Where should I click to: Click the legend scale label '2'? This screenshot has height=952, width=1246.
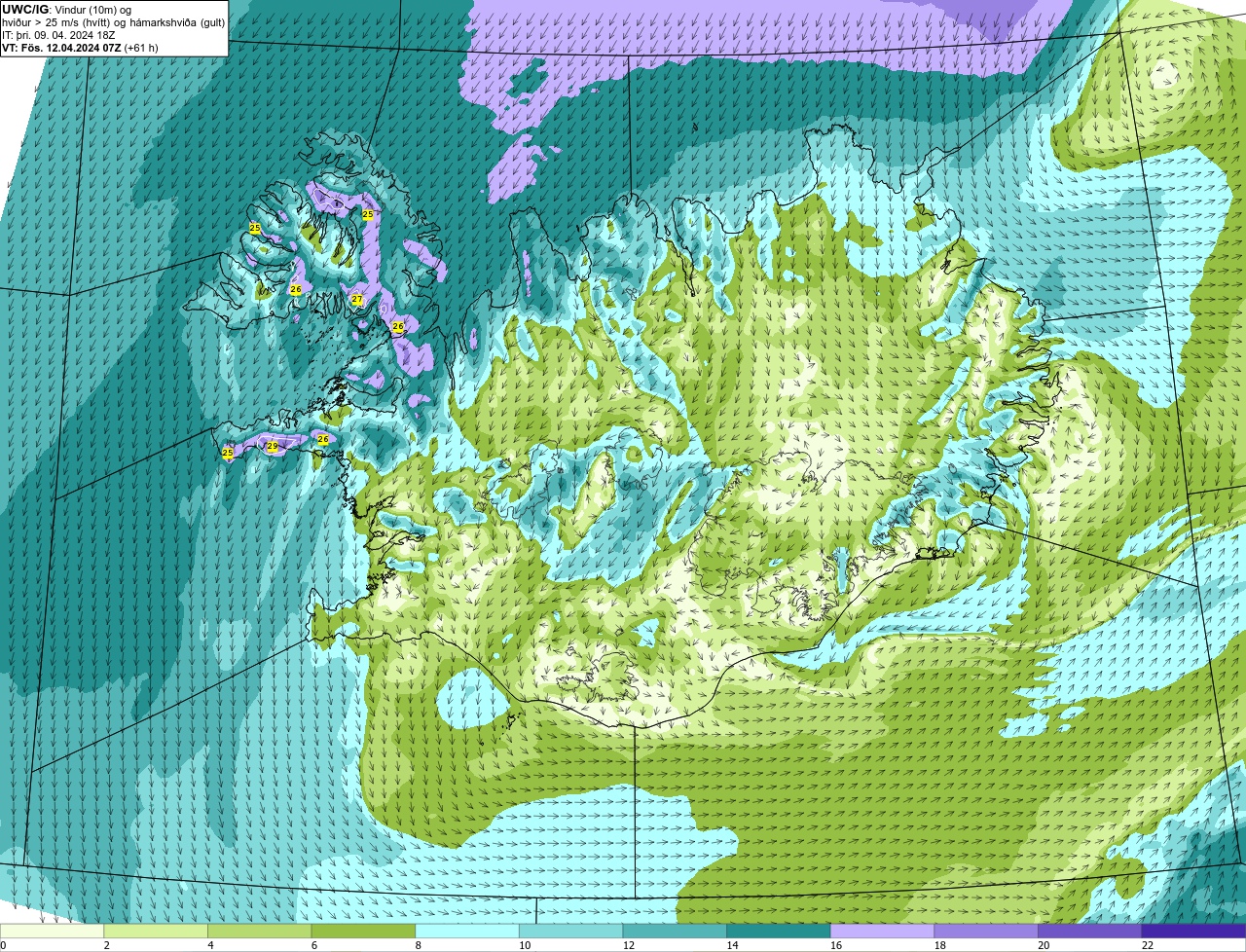point(106,945)
